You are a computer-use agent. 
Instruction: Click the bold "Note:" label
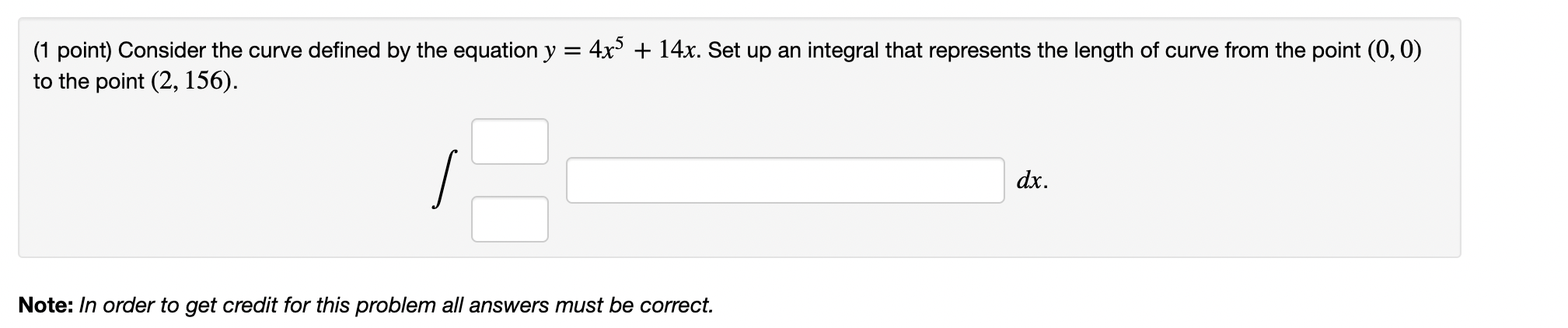click(46, 305)
